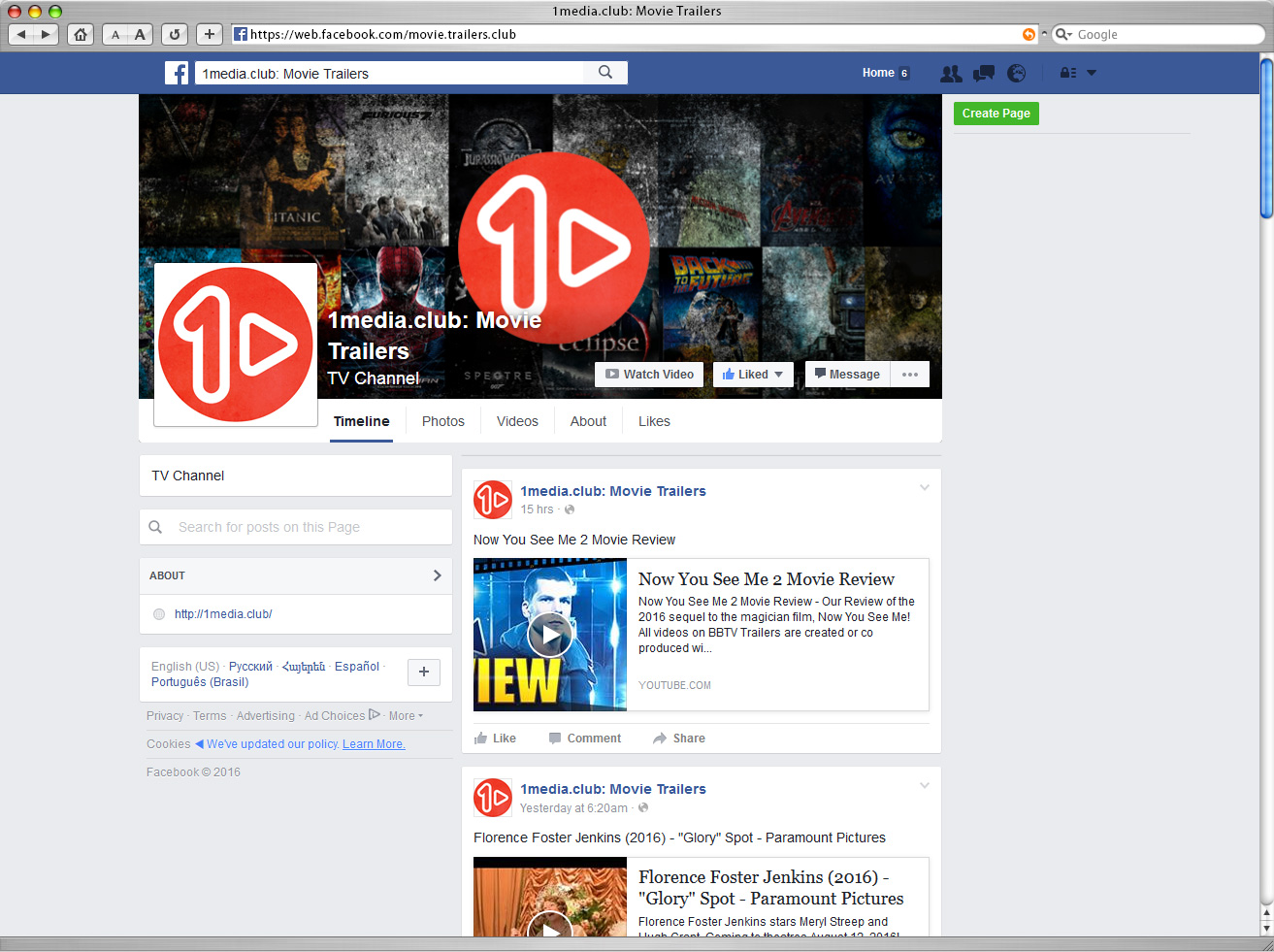Open post options chevron on Florence Foster Jenkins post
Viewport: 1274px width, 952px height.
pos(925,786)
